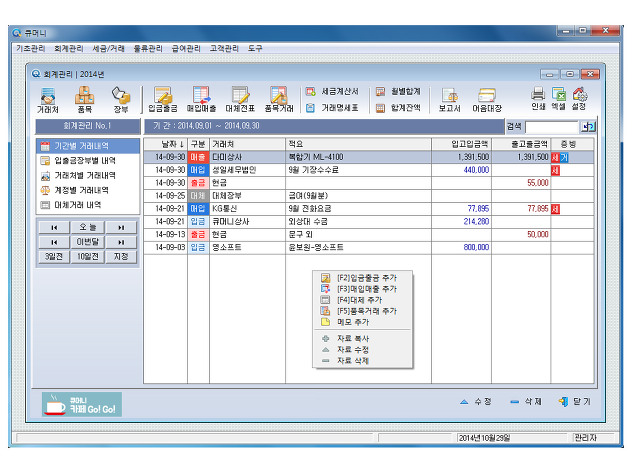This screenshot has width=630, height=472.
Task: Click the 수정 button at bottom
Action: tap(476, 401)
